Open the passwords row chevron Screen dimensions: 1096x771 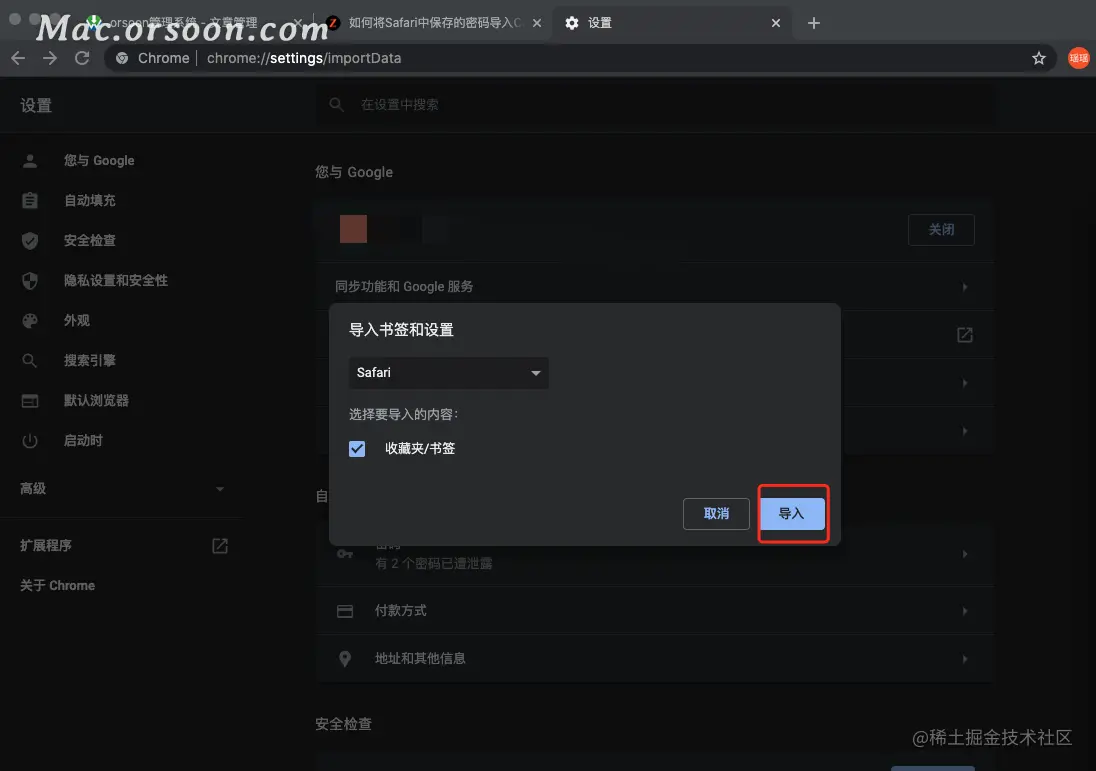pos(965,554)
